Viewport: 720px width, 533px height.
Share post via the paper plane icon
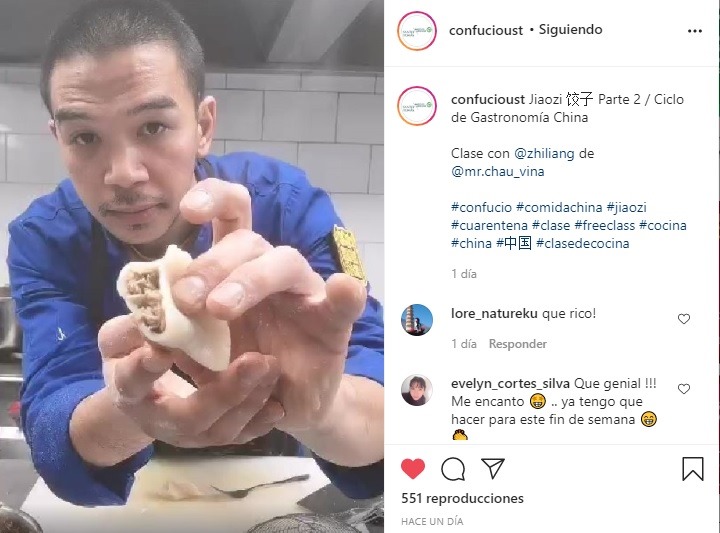(x=493, y=468)
